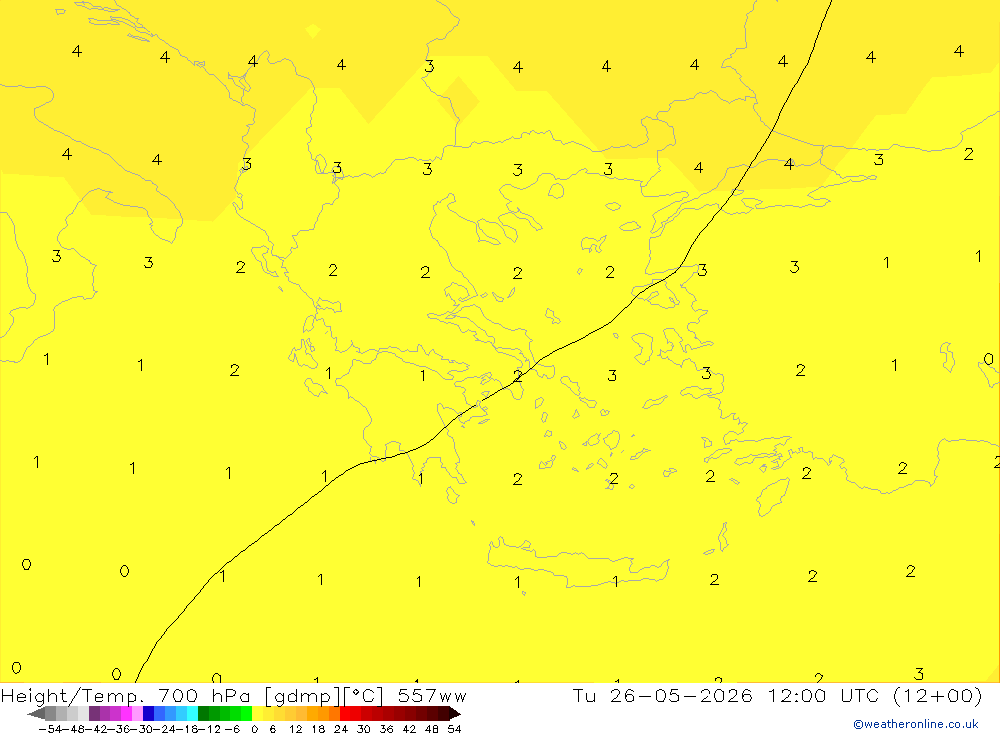
Task: Select the "557ww" model code text
Action: [432, 695]
